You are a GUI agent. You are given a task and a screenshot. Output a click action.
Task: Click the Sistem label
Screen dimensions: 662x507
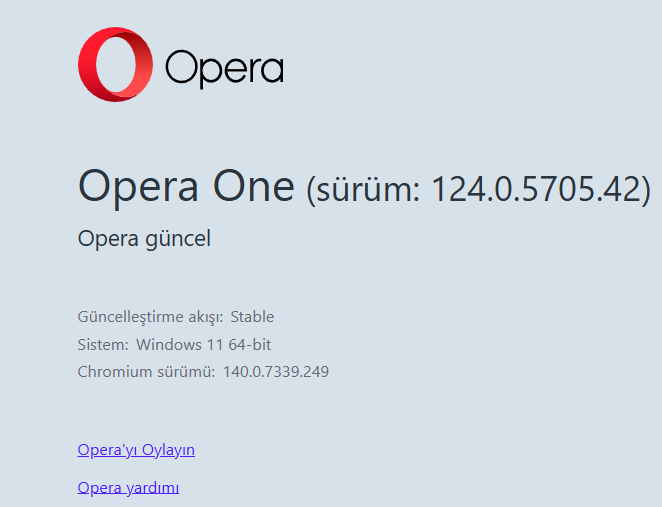pyautogui.click(x=103, y=345)
